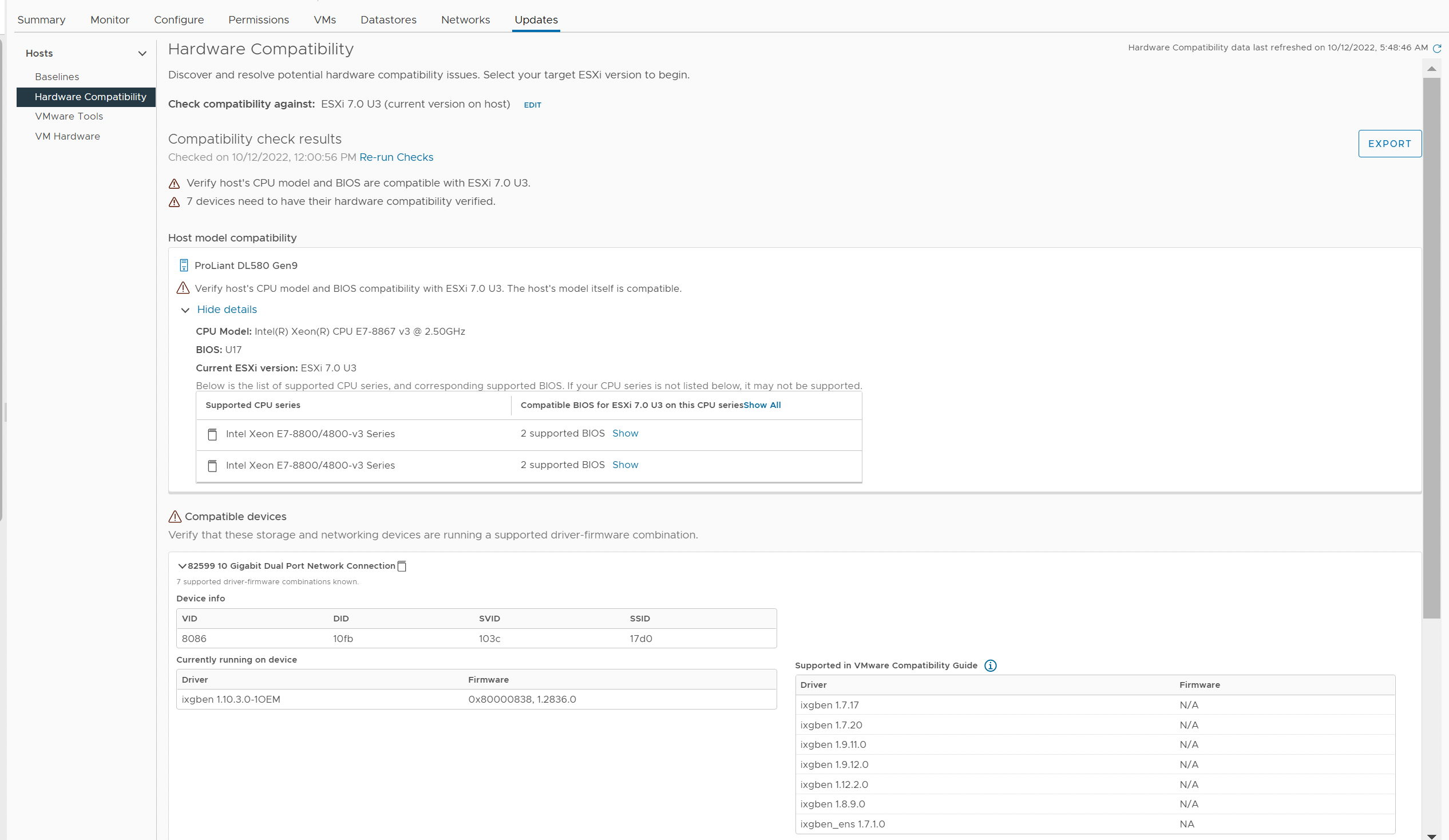1449x840 pixels.
Task: Open the Summary tab
Action: pos(41,19)
